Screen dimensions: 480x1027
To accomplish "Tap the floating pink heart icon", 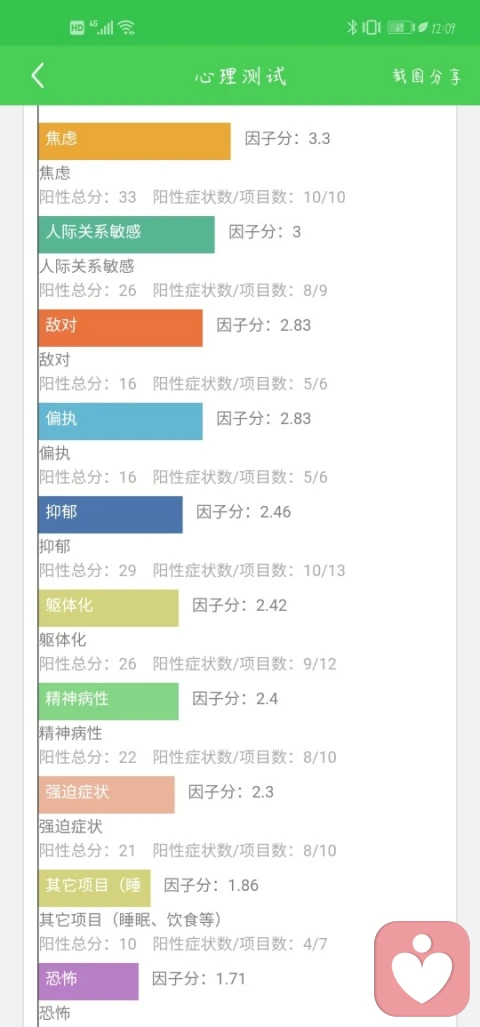I will pos(422,968).
